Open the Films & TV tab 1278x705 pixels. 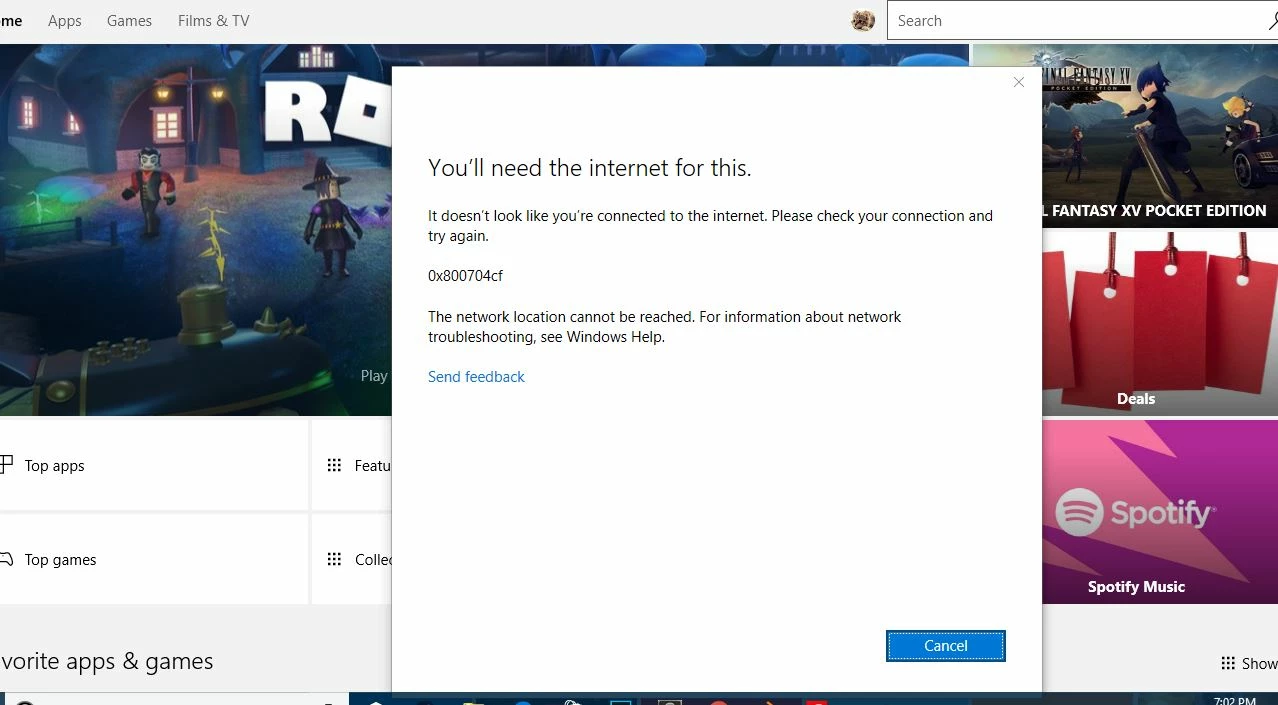(x=213, y=21)
